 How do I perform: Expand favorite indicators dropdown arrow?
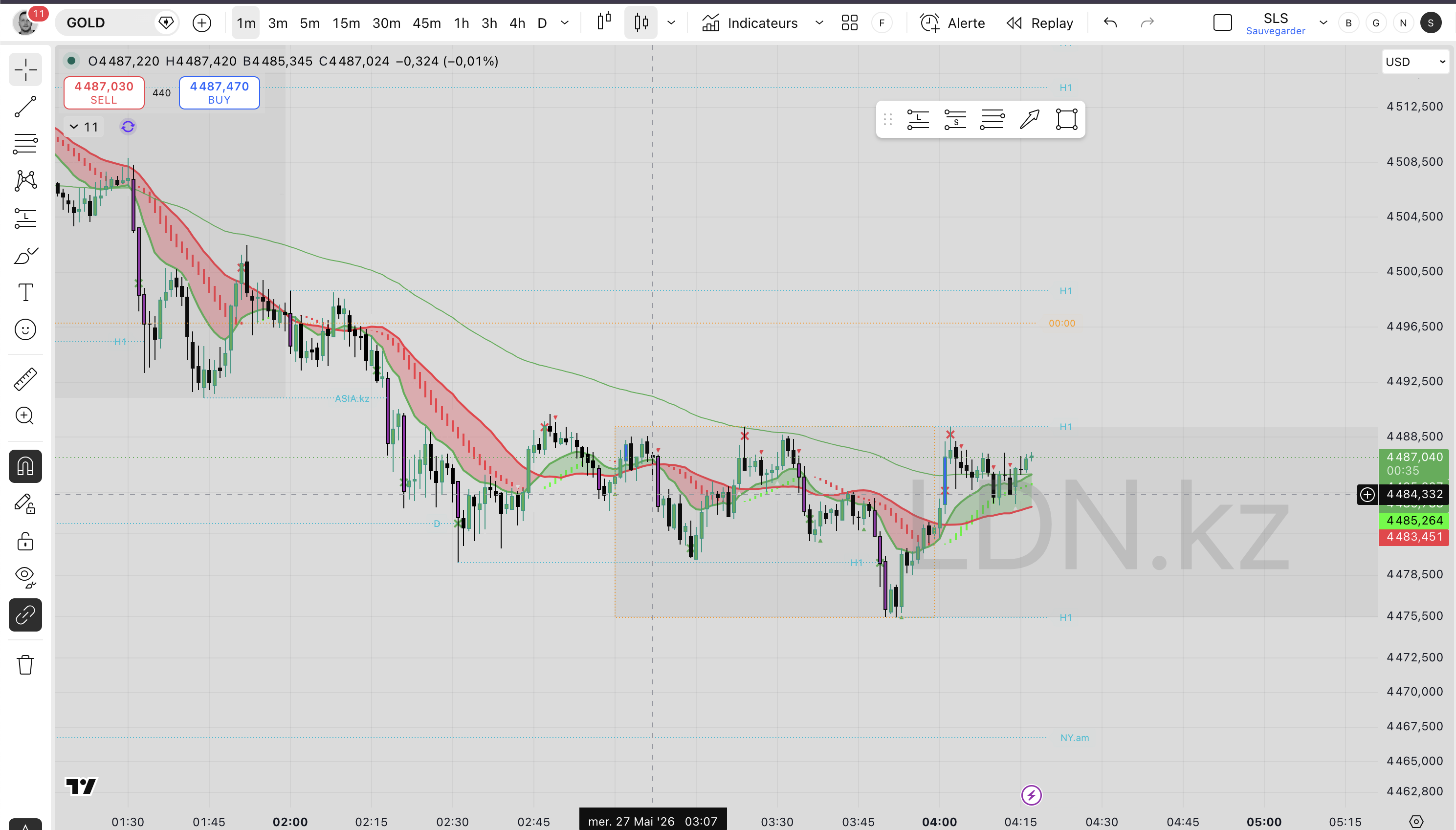[x=819, y=23]
